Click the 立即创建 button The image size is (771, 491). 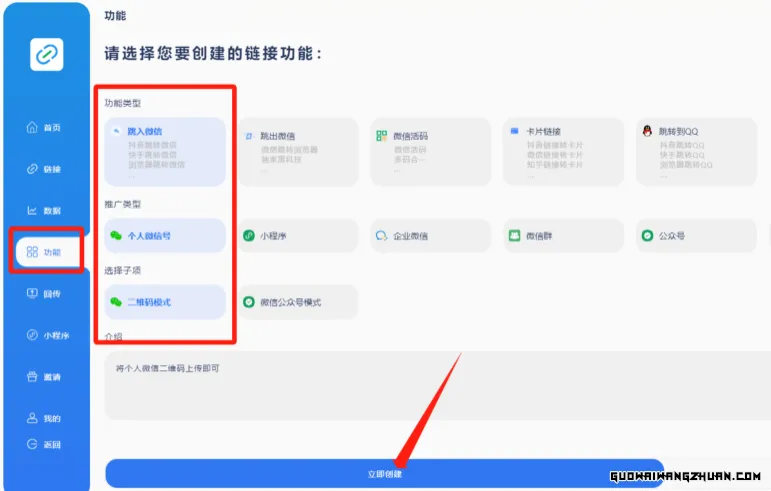pyautogui.click(x=385, y=474)
